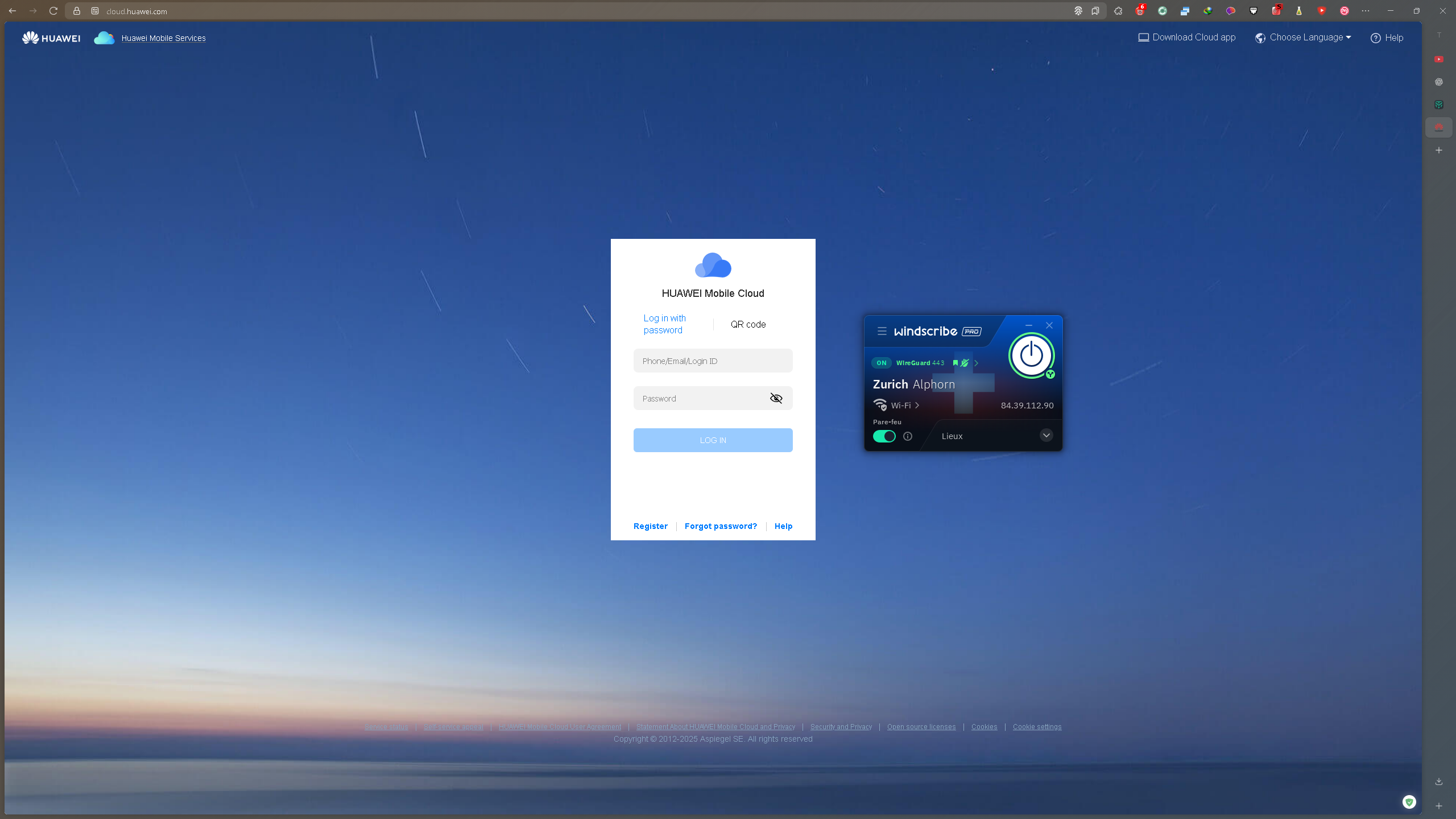The height and width of the screenshot is (819, 1456).
Task: Click the Help question mark icon
Action: [1375, 38]
